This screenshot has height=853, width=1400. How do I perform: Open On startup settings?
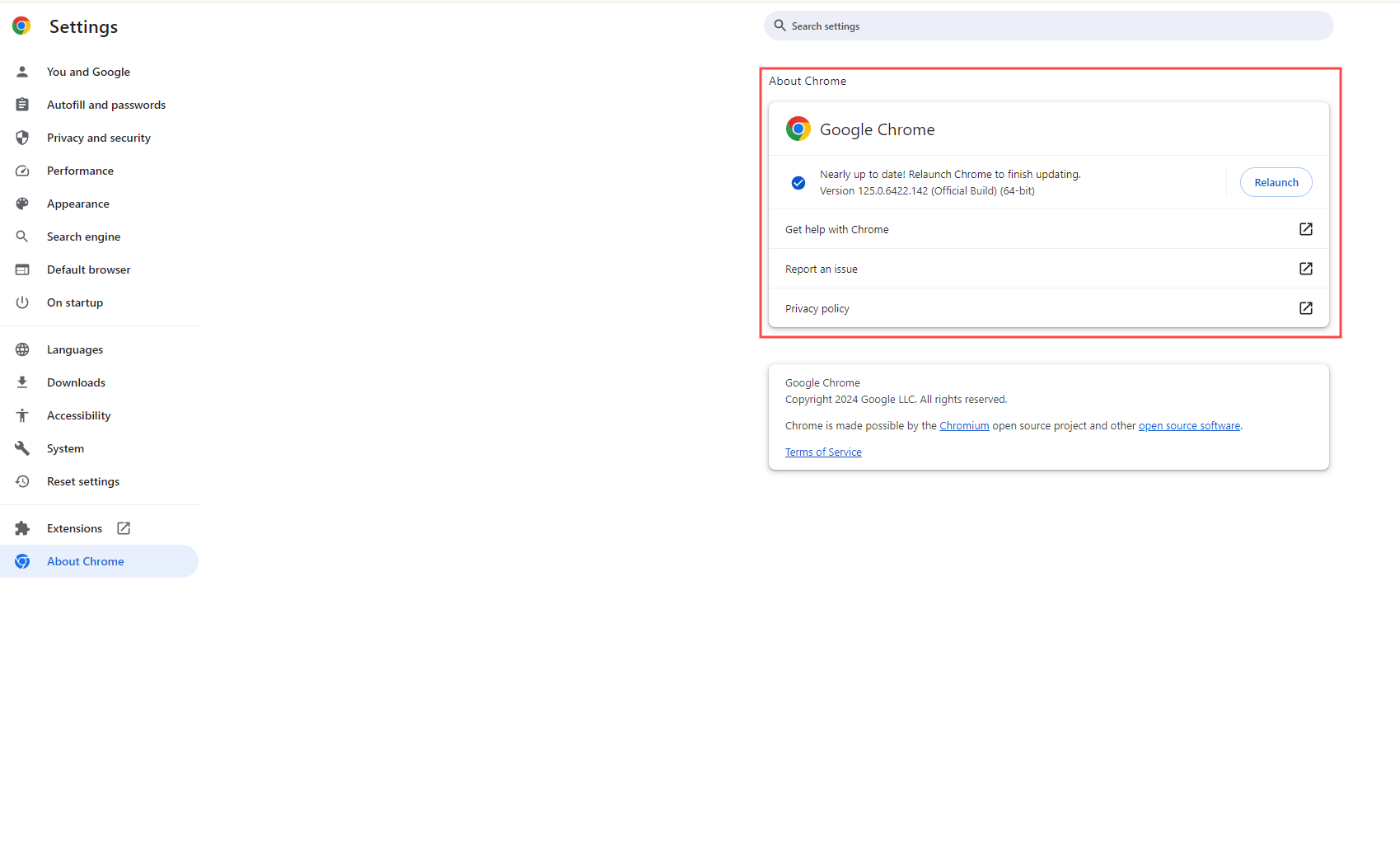coord(75,302)
